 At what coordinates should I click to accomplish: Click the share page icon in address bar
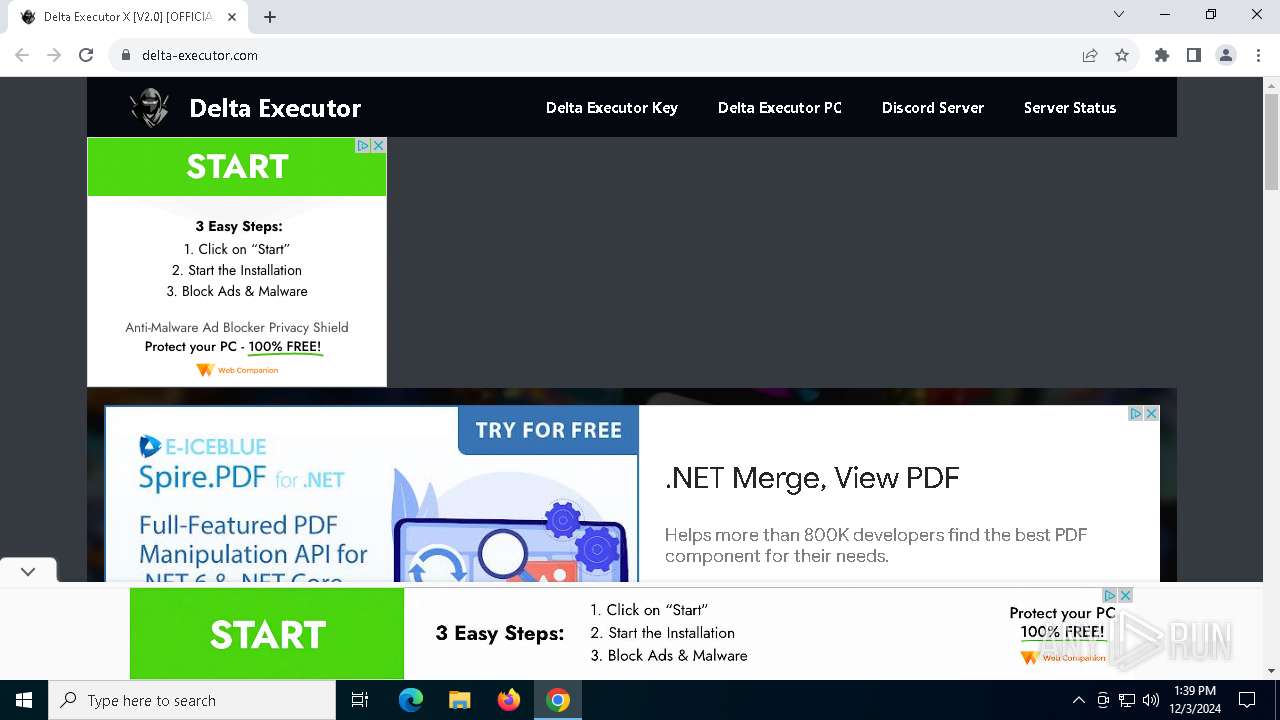[1090, 55]
